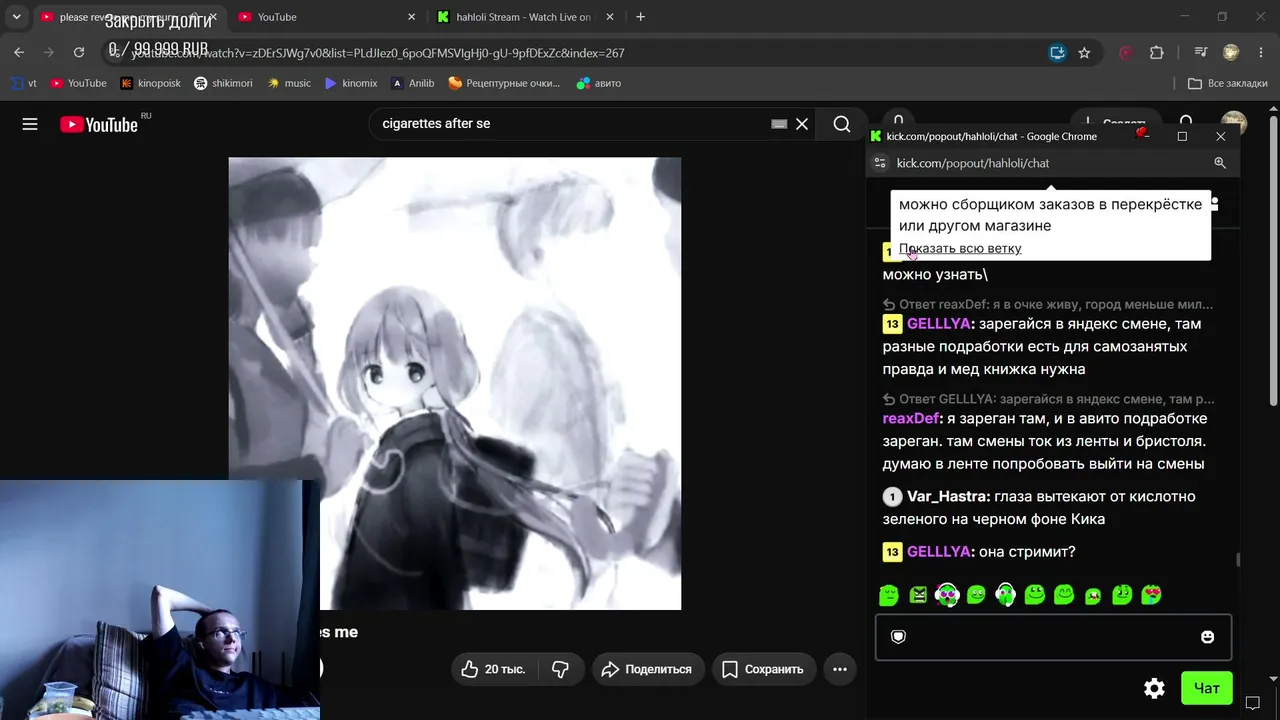Screen dimensions: 1280x720
Task: Open media controls in Chrome toolbar
Action: (x=1201, y=53)
